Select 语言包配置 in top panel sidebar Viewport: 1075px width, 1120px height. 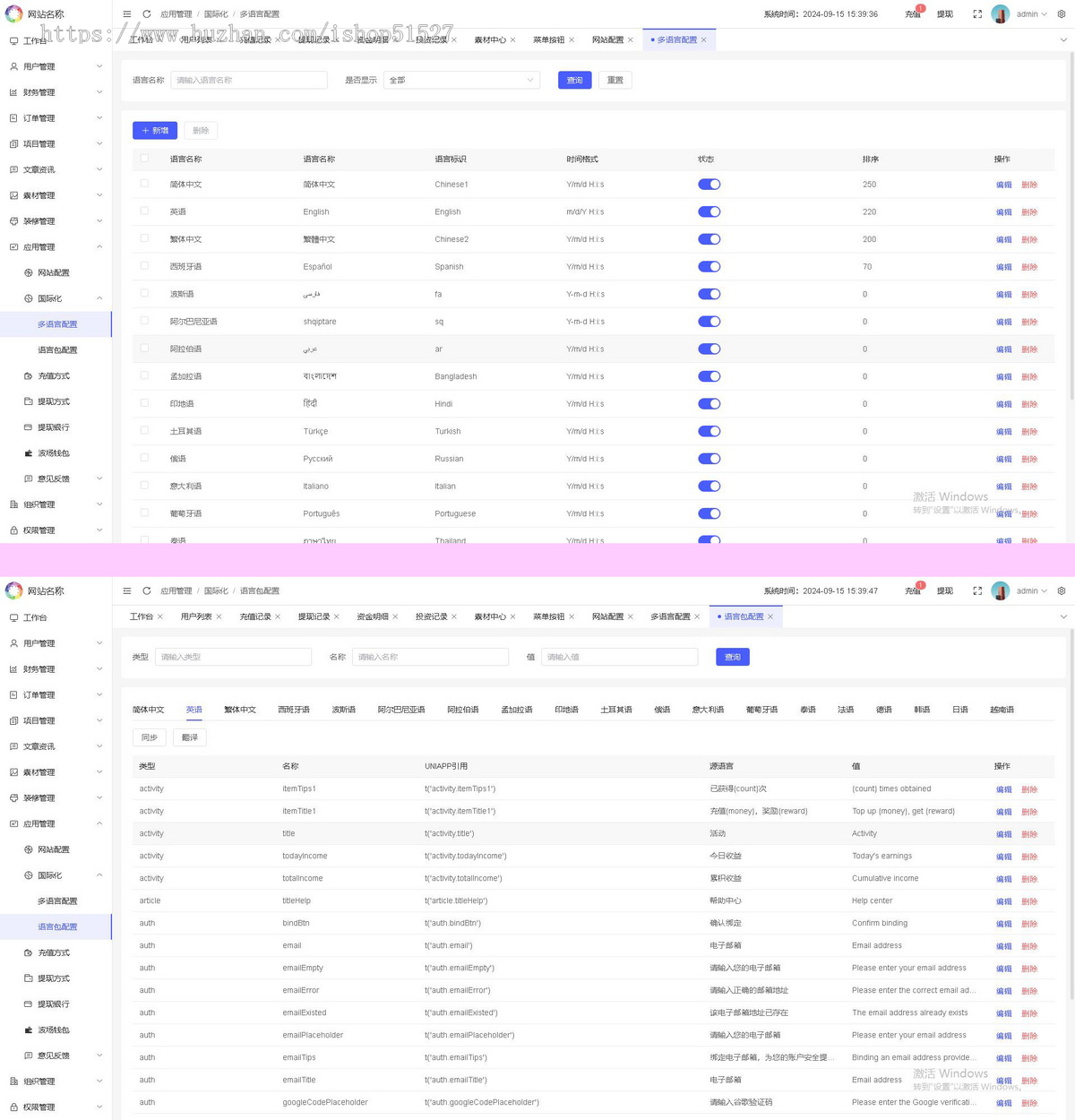(x=56, y=350)
